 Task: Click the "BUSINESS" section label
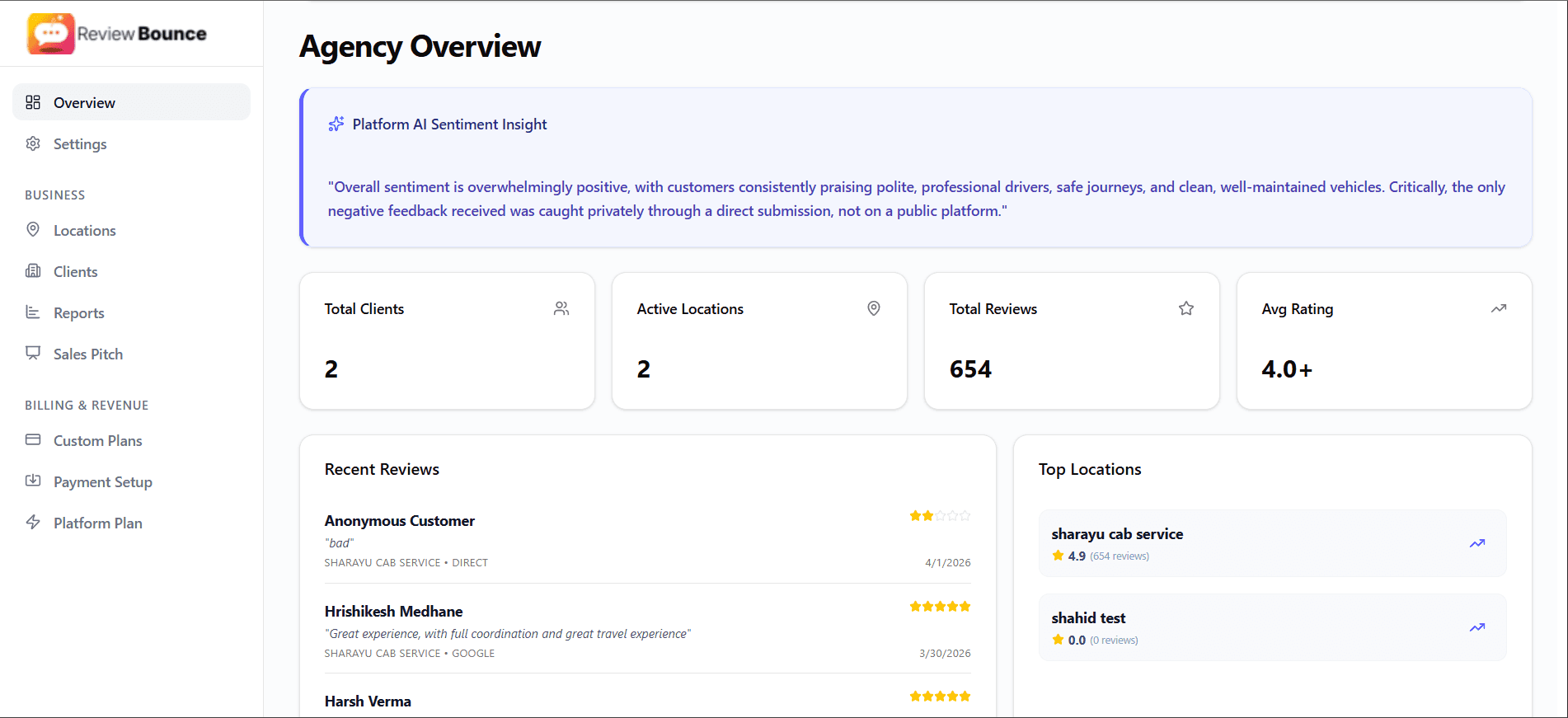pyautogui.click(x=55, y=195)
